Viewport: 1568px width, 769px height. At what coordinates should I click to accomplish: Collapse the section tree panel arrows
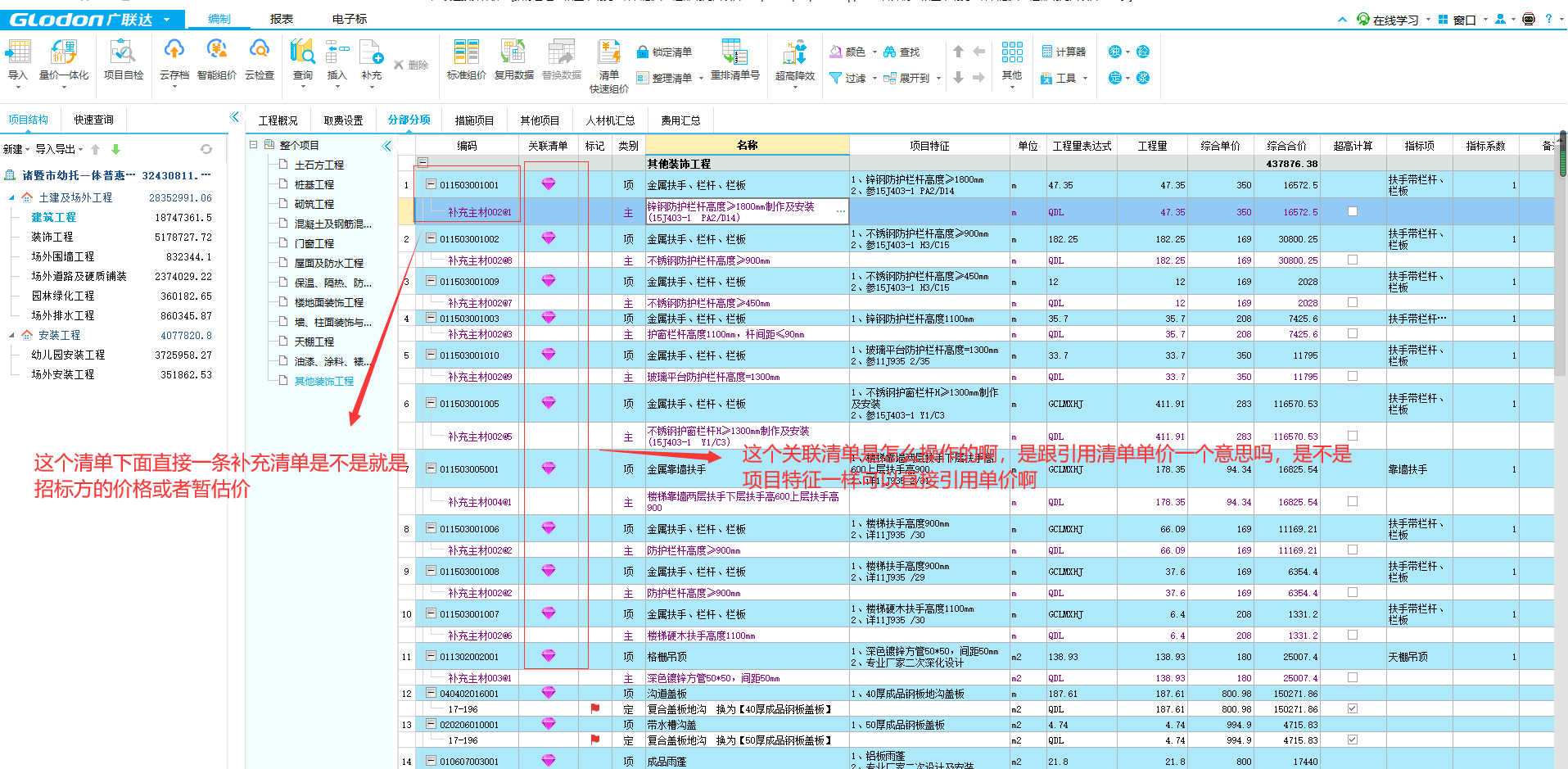(x=386, y=146)
